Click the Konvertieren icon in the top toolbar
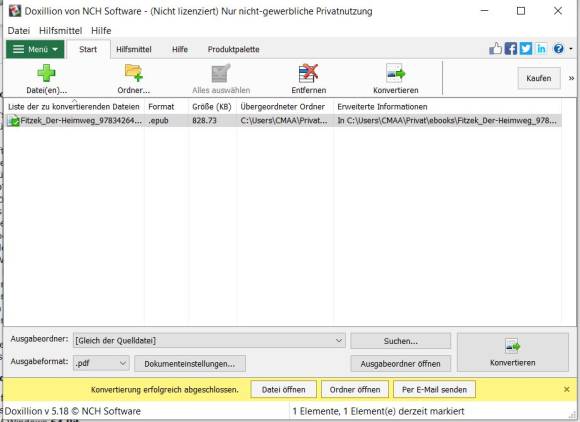The image size is (580, 422). point(395,73)
